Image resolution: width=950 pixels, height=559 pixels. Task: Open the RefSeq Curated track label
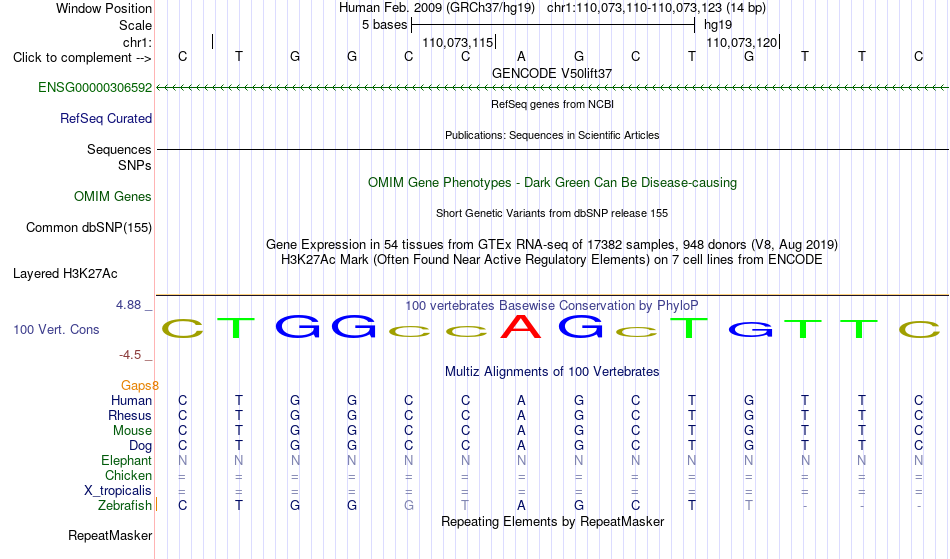click(x=106, y=119)
